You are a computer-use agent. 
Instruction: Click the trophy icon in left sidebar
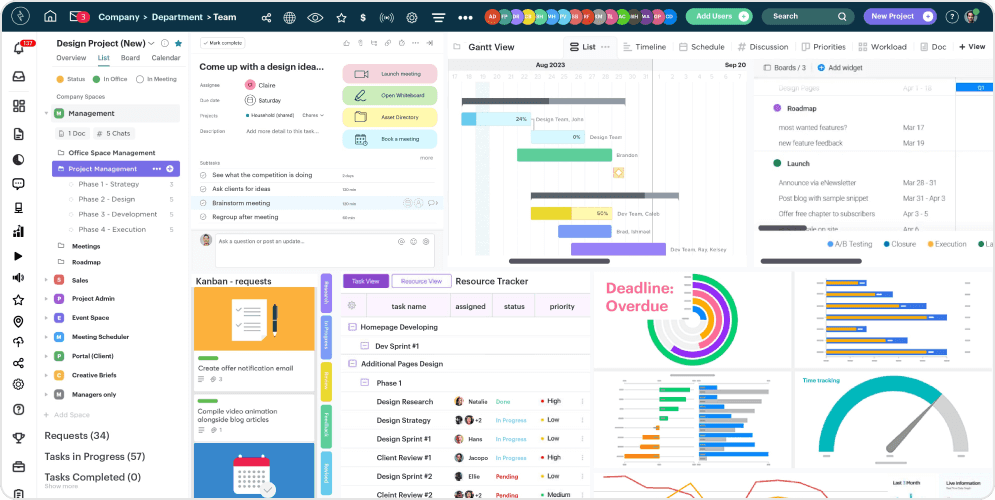pyautogui.click(x=18, y=437)
